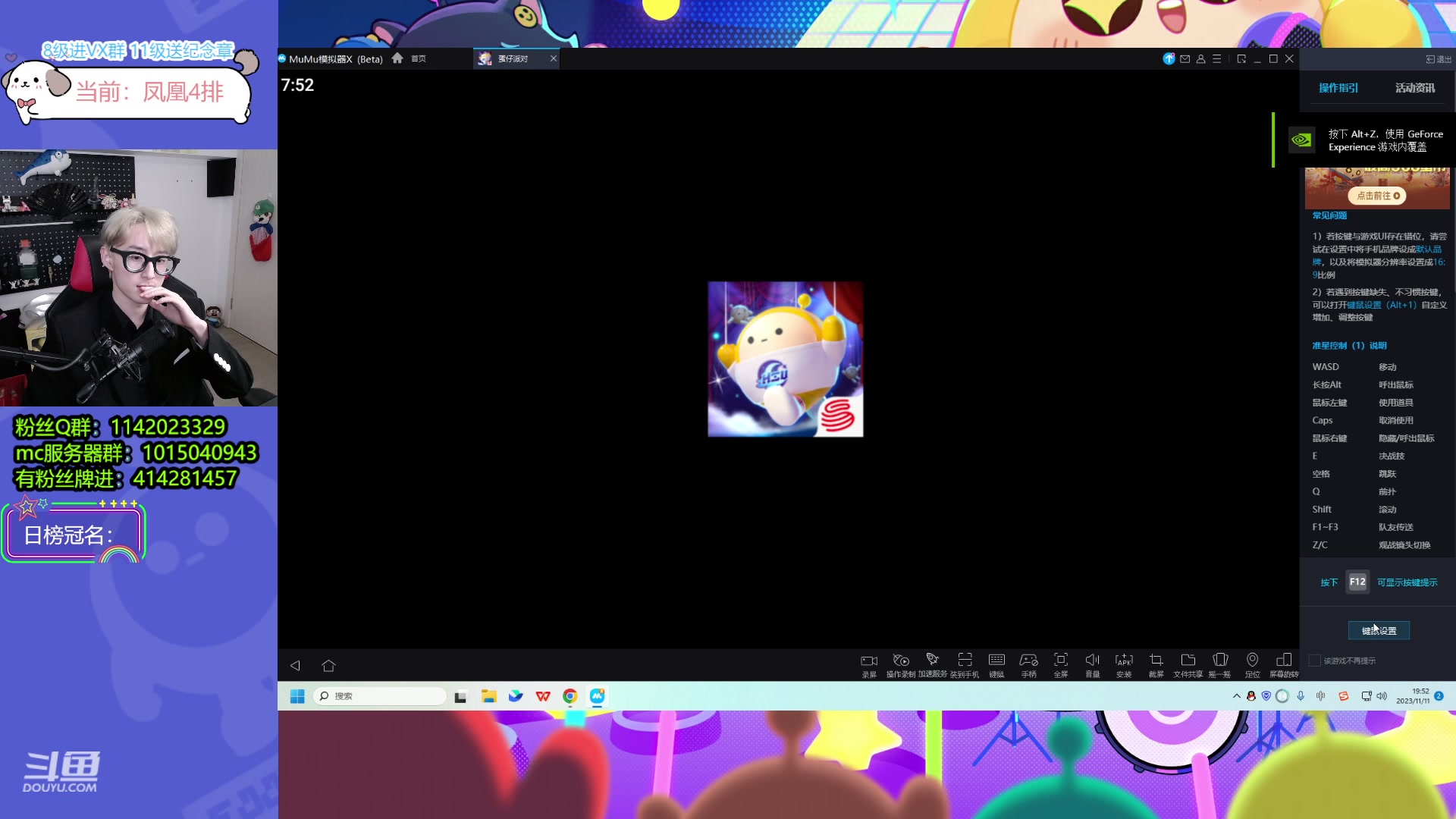Click the 点击前往 banner button

(1377, 196)
